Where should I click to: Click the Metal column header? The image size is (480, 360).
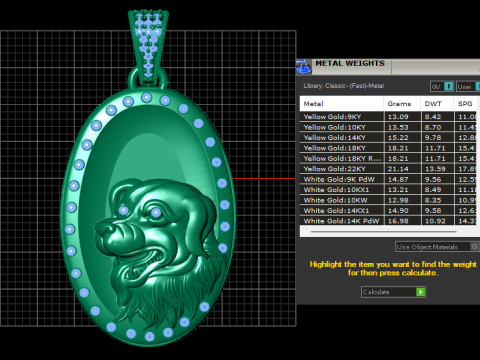[341, 104]
